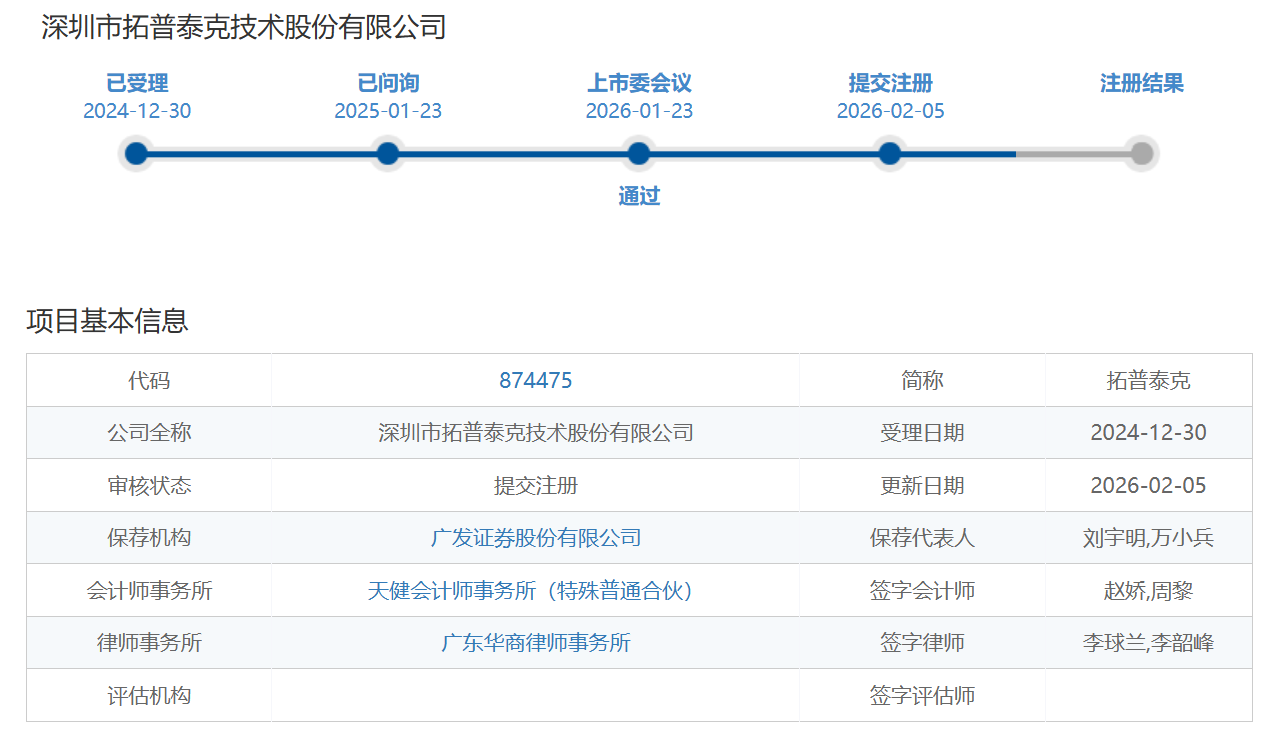Click the date 2026-01-23 in the timeline
Viewport: 1263px width, 738px height.
pos(639,111)
